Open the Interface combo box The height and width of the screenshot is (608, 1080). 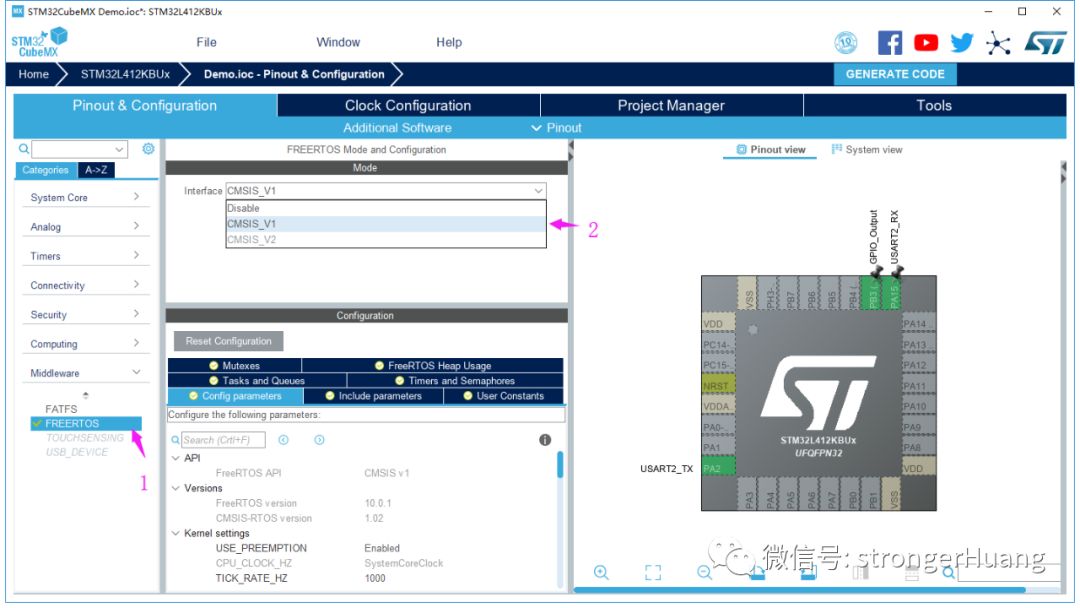[x=386, y=191]
